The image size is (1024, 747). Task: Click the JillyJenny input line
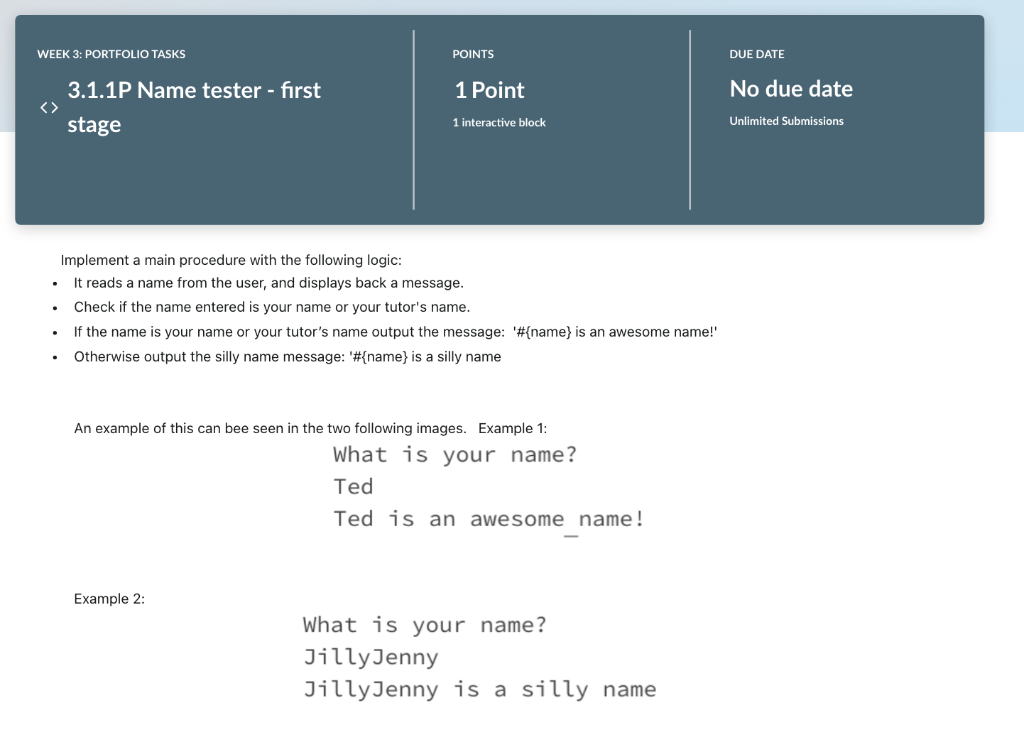coord(371,657)
